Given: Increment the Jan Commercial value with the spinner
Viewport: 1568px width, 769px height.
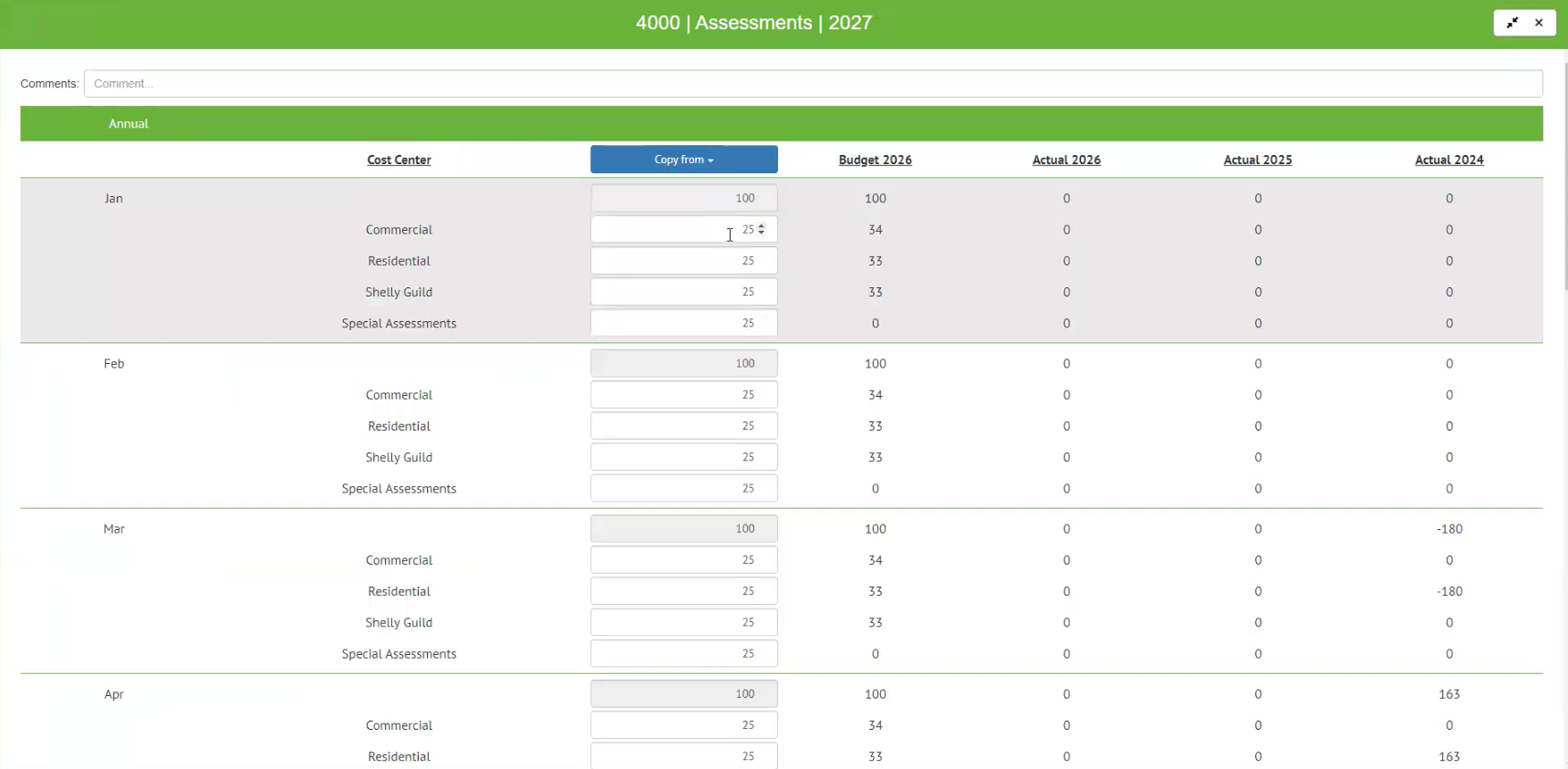Looking at the screenshot, I should pos(762,226).
